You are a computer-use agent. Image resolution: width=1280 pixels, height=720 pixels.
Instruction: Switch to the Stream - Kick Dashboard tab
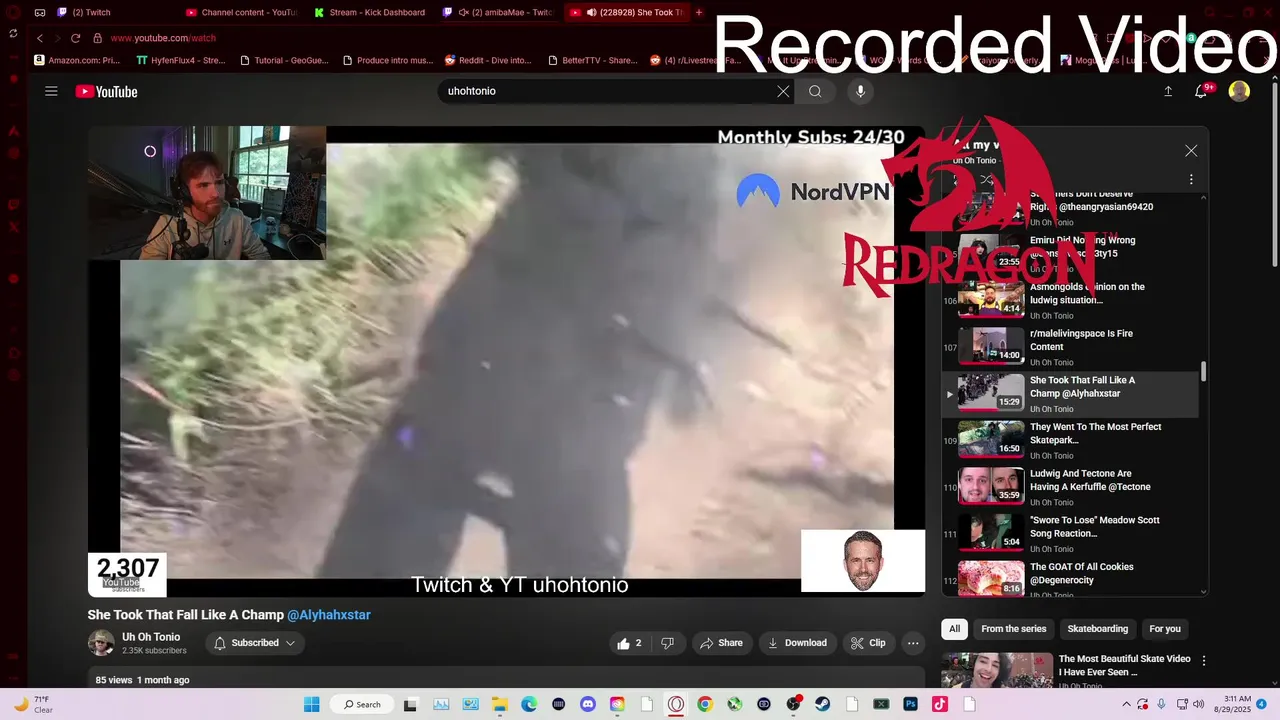pos(370,13)
